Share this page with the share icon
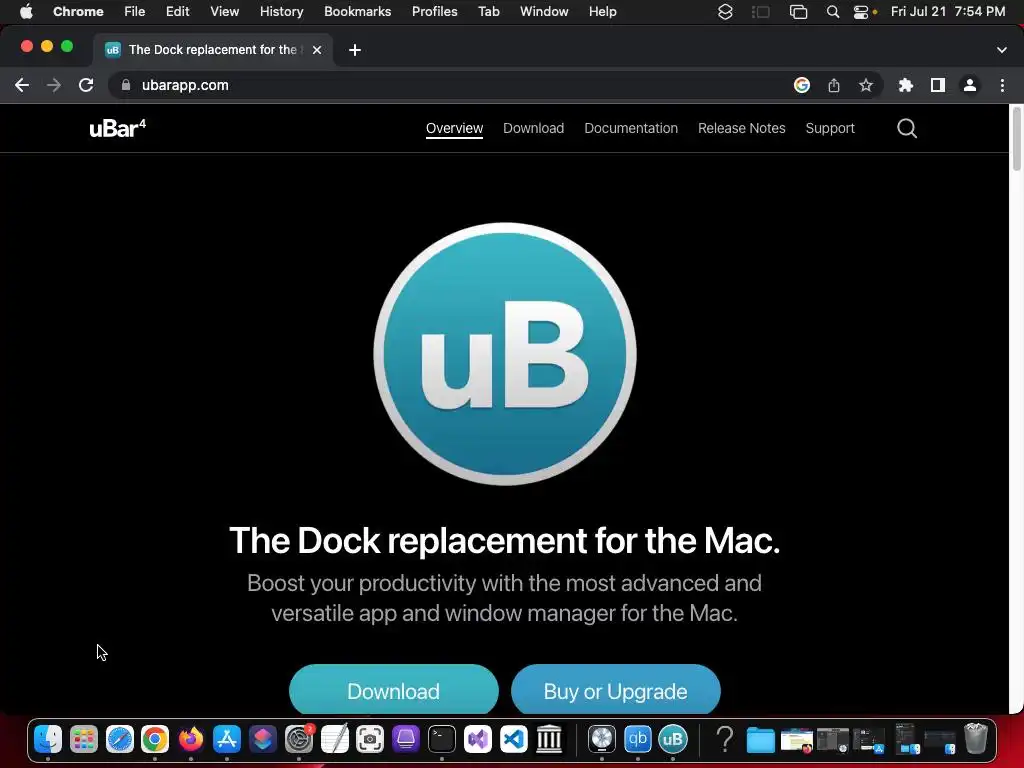Screen dimensions: 1024x768 click(x=833, y=85)
